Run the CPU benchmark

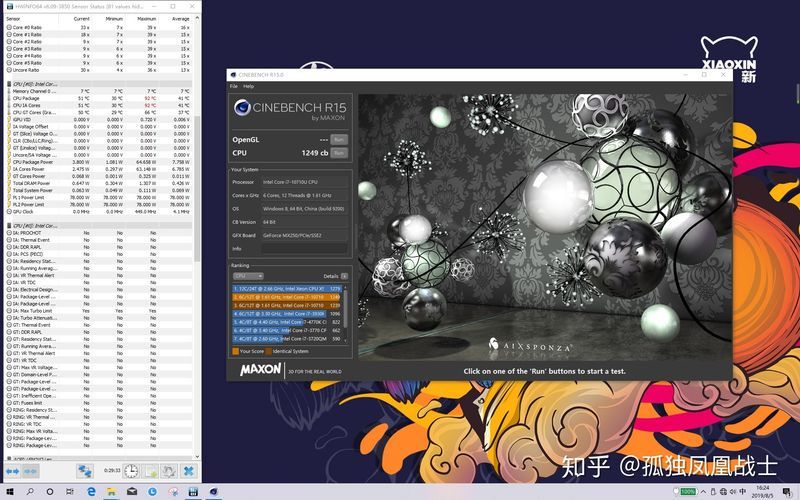[x=339, y=153]
